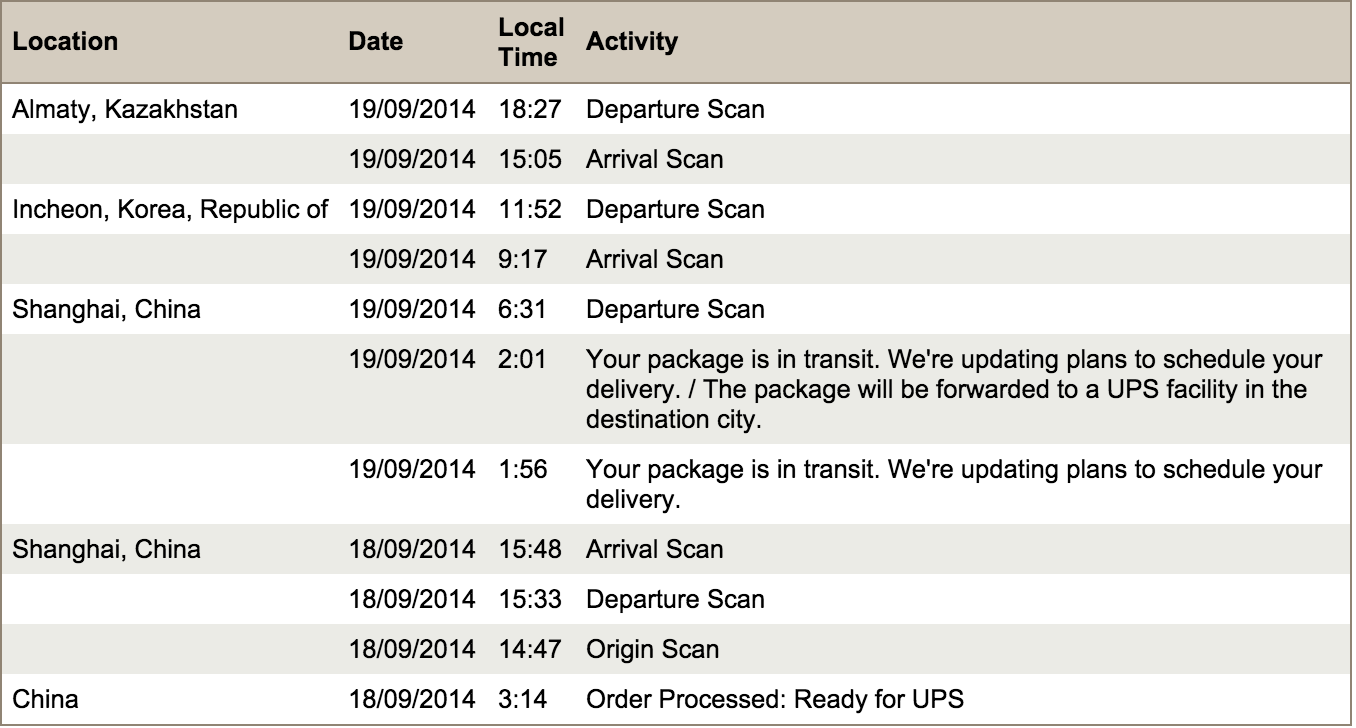Click the Origin Scan activity

point(652,649)
